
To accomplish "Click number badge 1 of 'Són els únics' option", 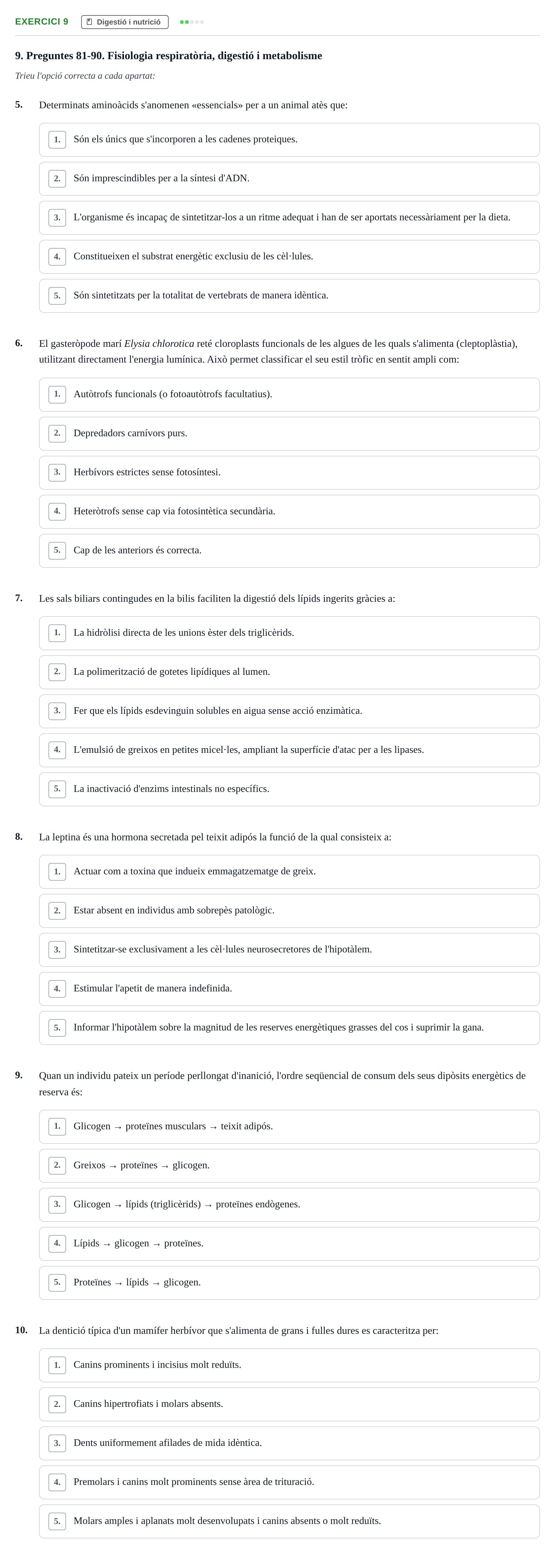I will pos(57,139).
